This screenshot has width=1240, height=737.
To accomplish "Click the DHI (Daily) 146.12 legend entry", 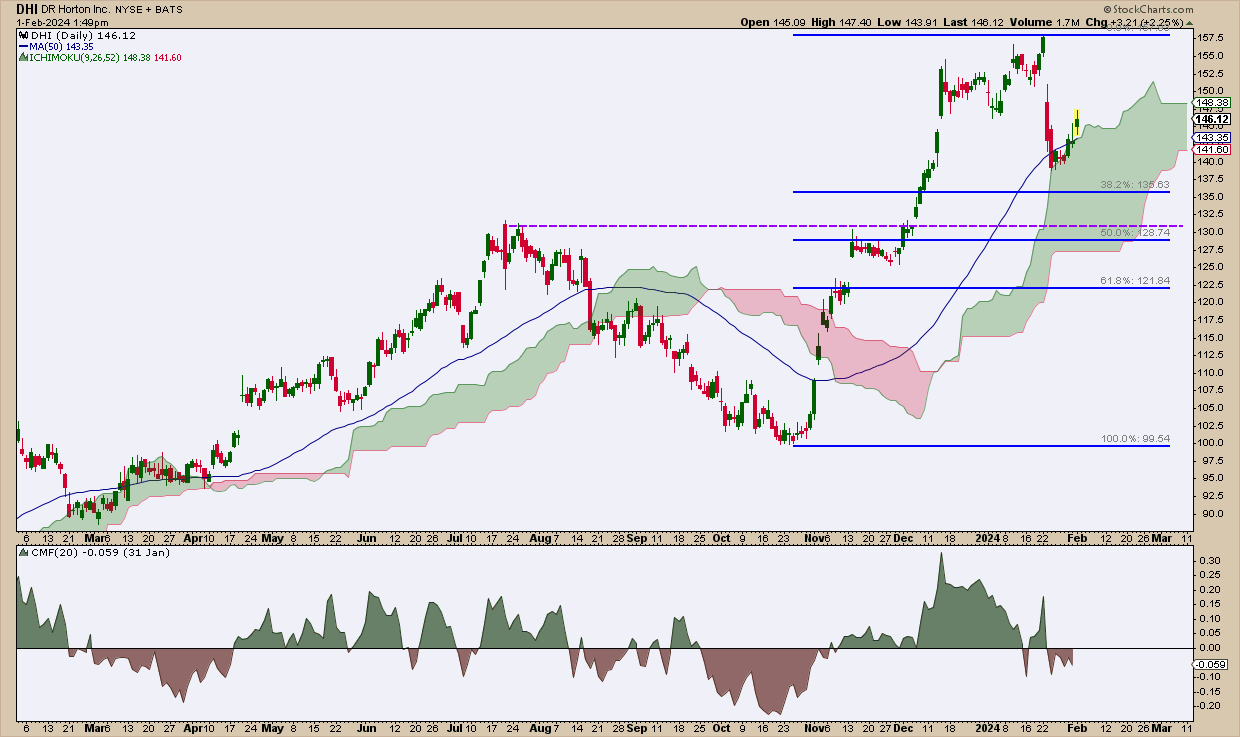I will 83,35.
